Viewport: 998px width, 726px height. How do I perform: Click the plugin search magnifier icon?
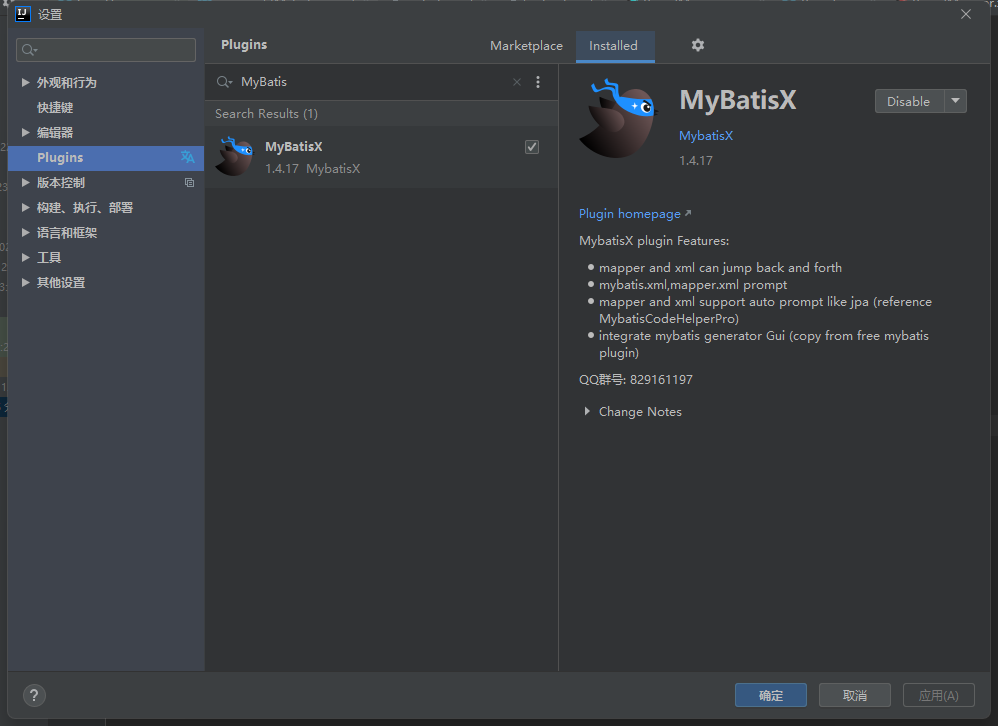coord(224,82)
